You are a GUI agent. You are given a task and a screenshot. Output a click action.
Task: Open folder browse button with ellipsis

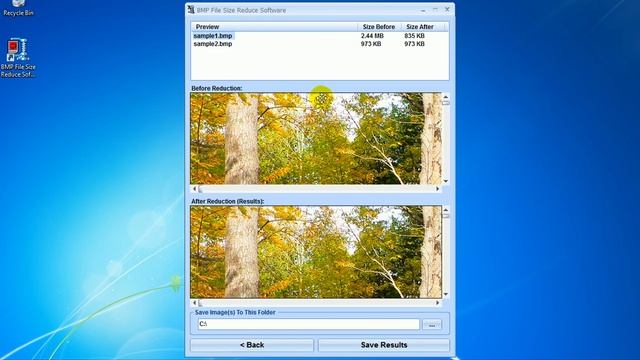432,325
